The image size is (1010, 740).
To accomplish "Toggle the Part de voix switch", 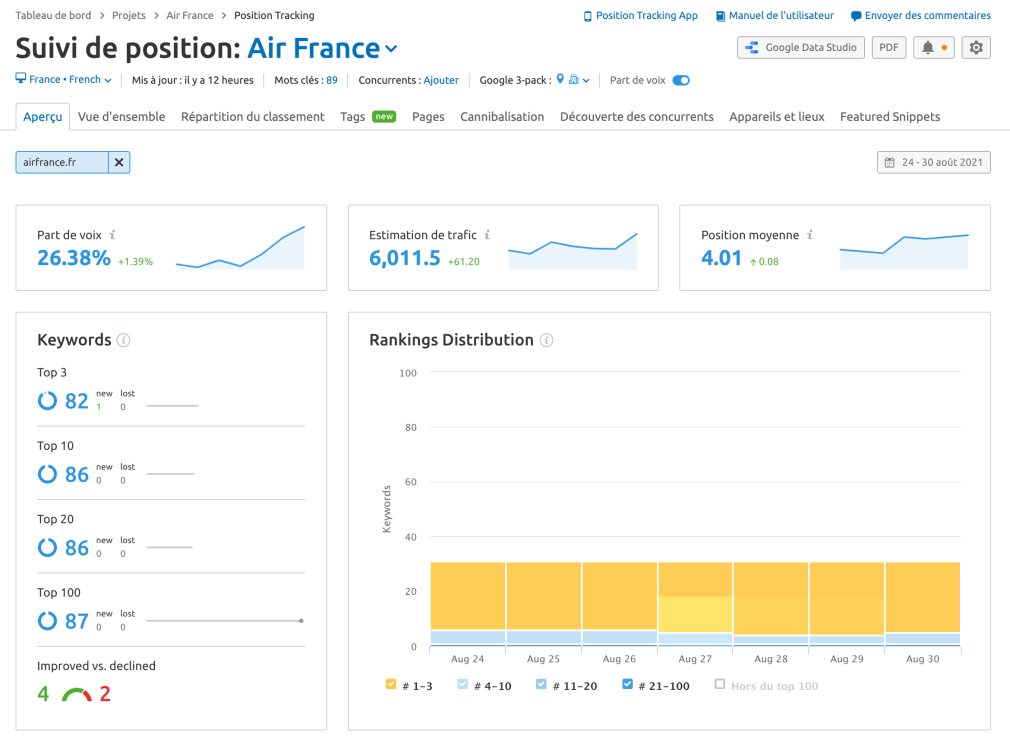I will [x=681, y=81].
